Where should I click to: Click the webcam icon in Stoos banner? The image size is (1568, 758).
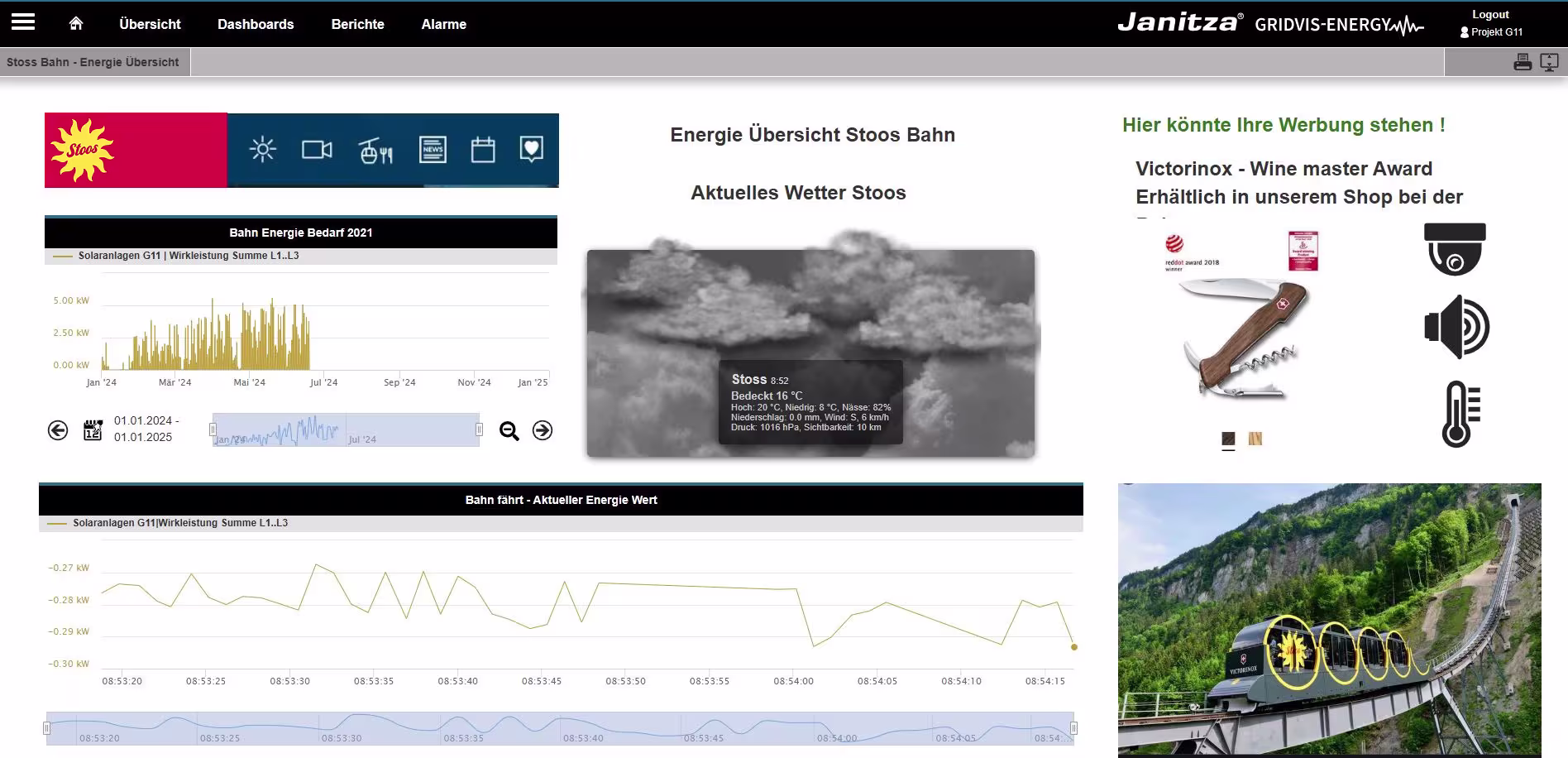pyautogui.click(x=317, y=150)
